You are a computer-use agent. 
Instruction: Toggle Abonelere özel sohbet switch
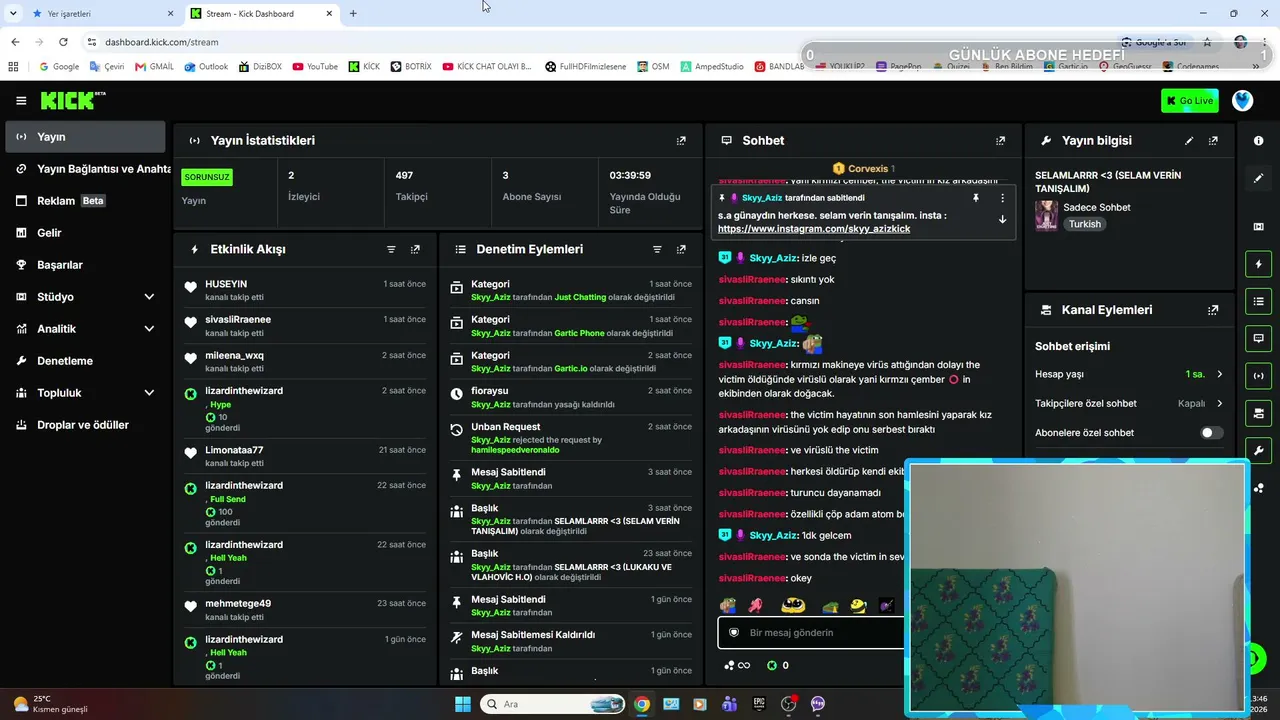(1211, 433)
